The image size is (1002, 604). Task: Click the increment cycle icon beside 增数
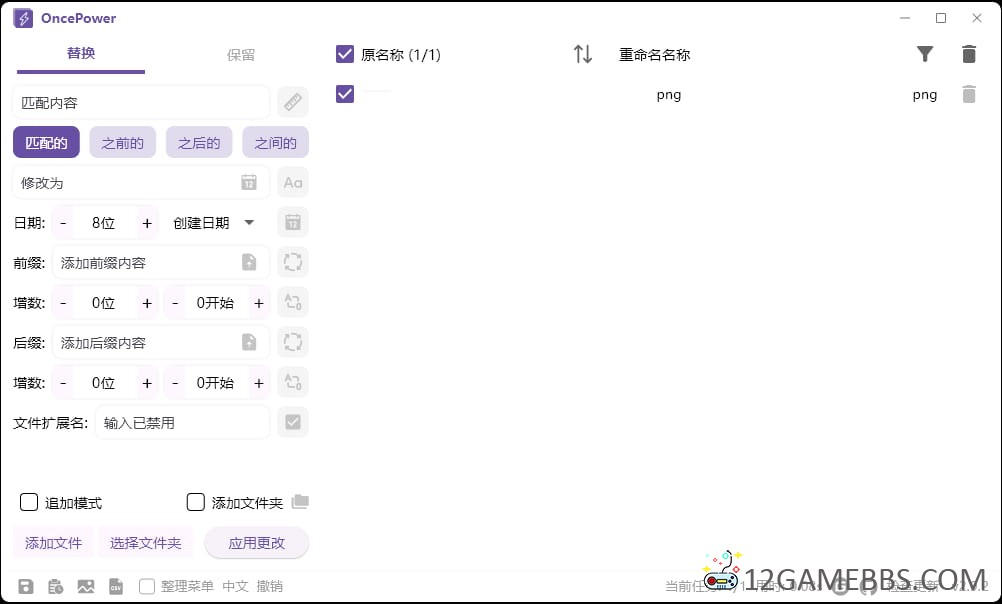pos(292,302)
